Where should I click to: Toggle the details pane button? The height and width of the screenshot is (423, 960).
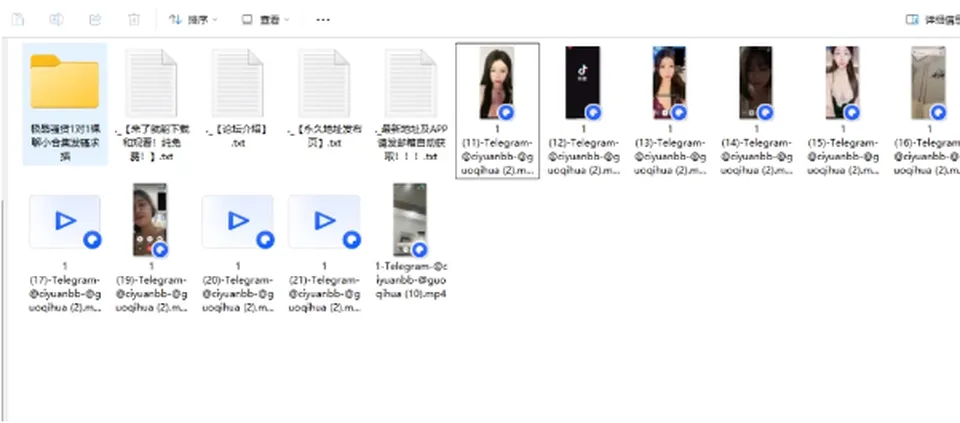click(932, 20)
